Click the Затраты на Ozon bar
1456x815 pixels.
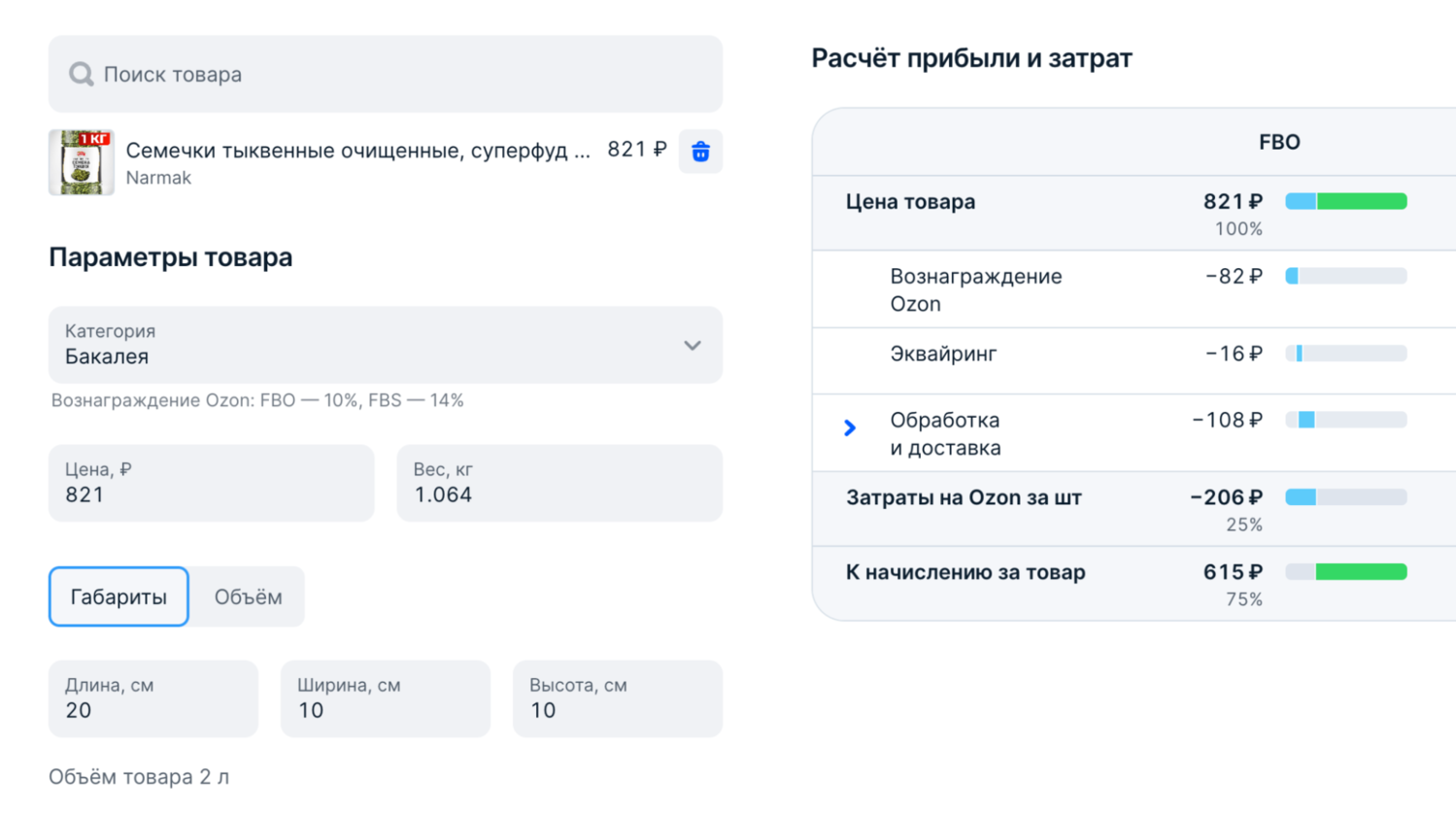[1346, 497]
